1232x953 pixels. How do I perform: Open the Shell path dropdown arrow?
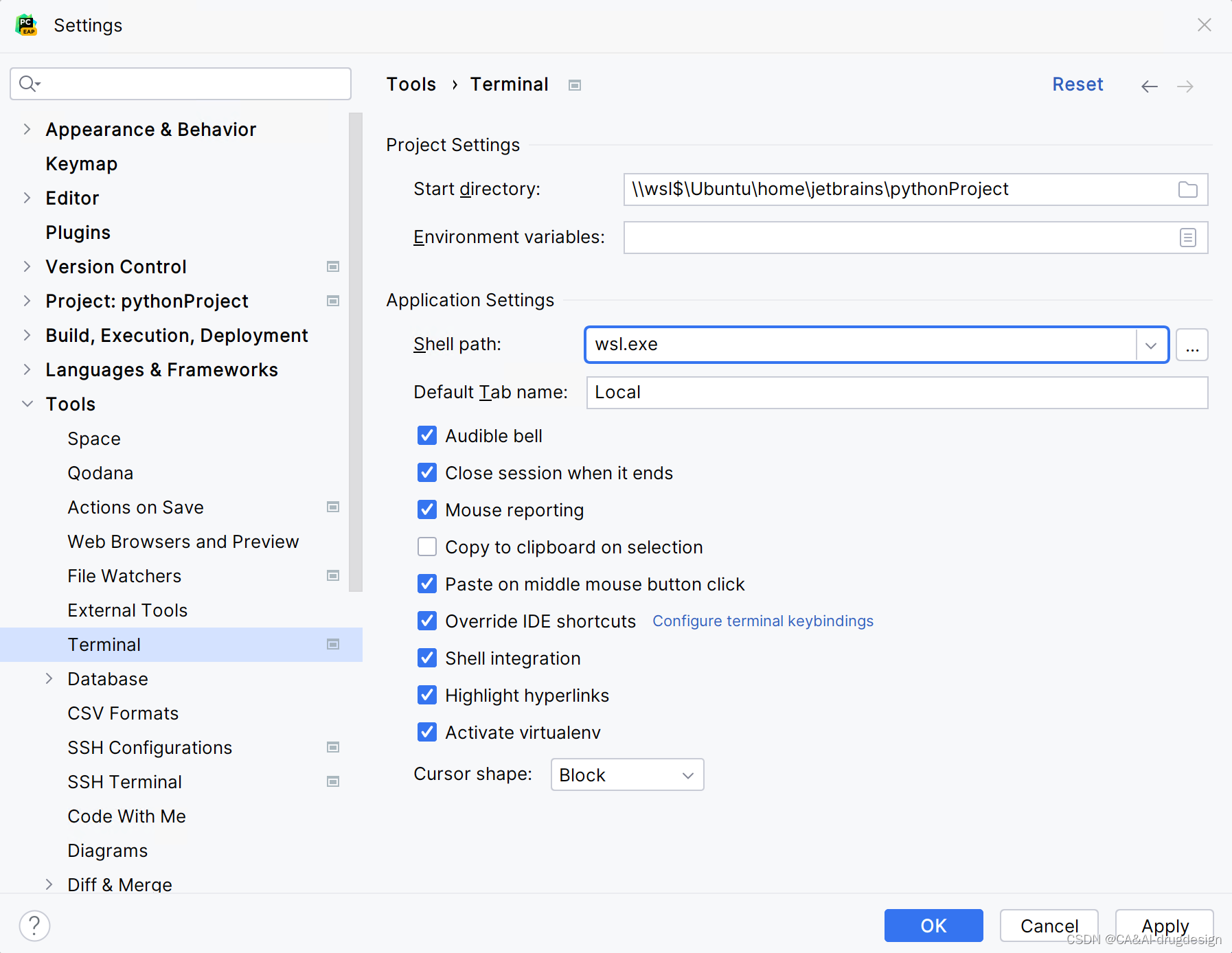point(1152,345)
